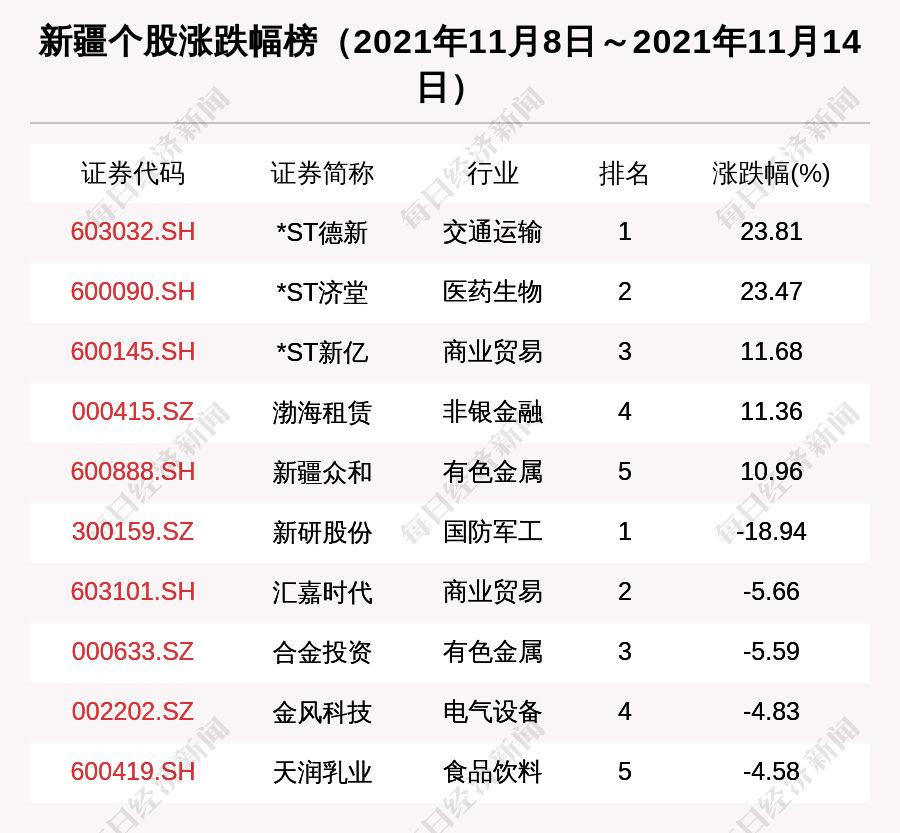Select the 合金投资 stock name
This screenshot has width=900, height=833.
pyautogui.click(x=322, y=652)
